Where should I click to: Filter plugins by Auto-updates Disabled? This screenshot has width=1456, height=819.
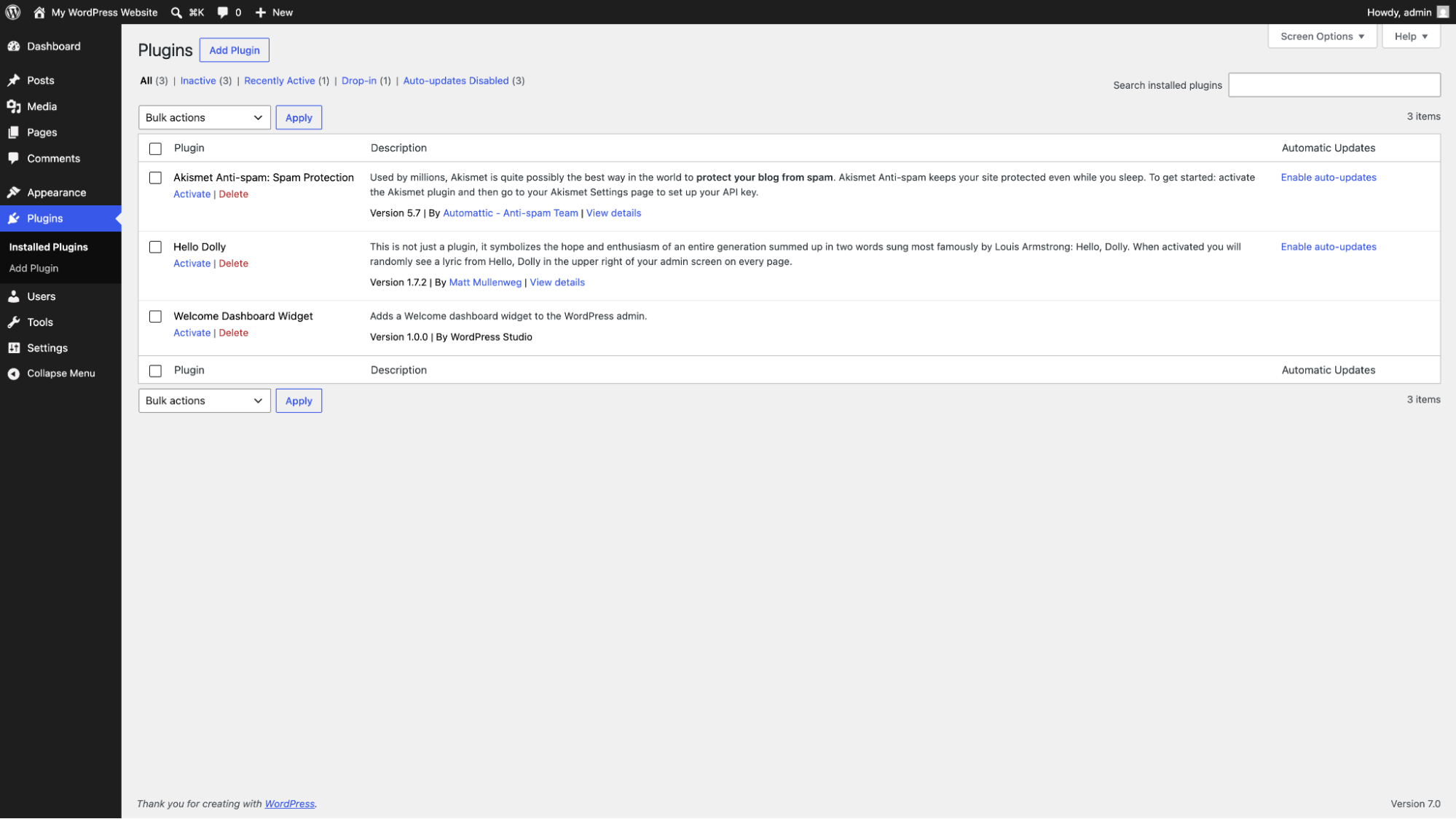[456, 81]
